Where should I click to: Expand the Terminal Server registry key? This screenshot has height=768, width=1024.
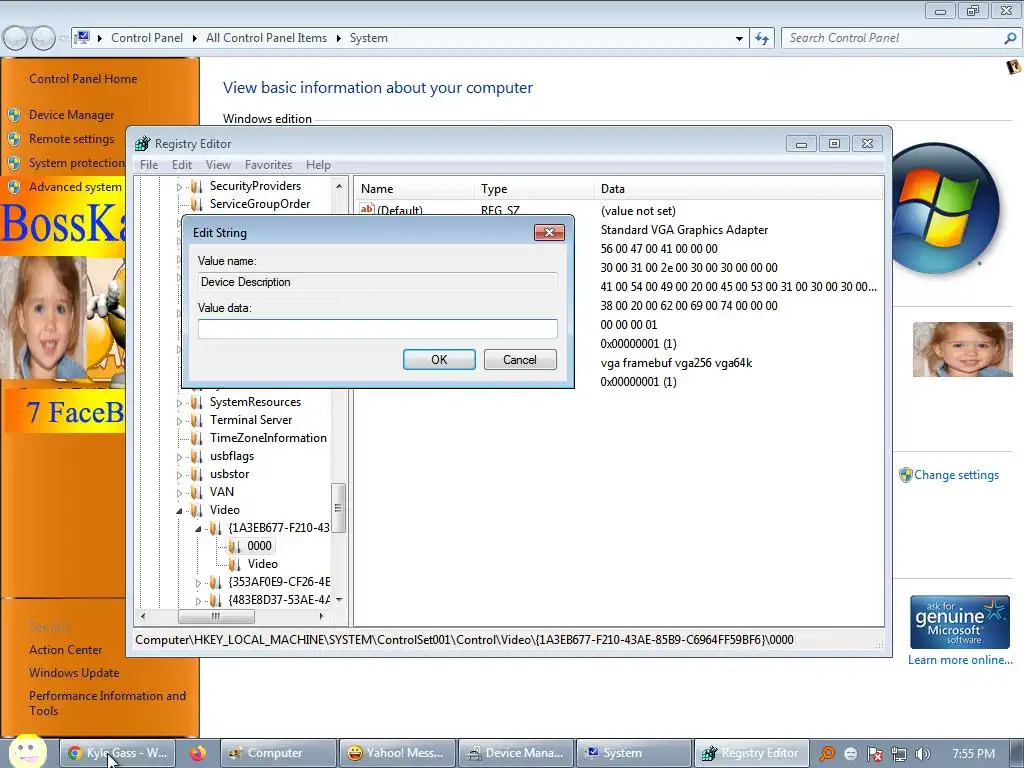tap(180, 421)
